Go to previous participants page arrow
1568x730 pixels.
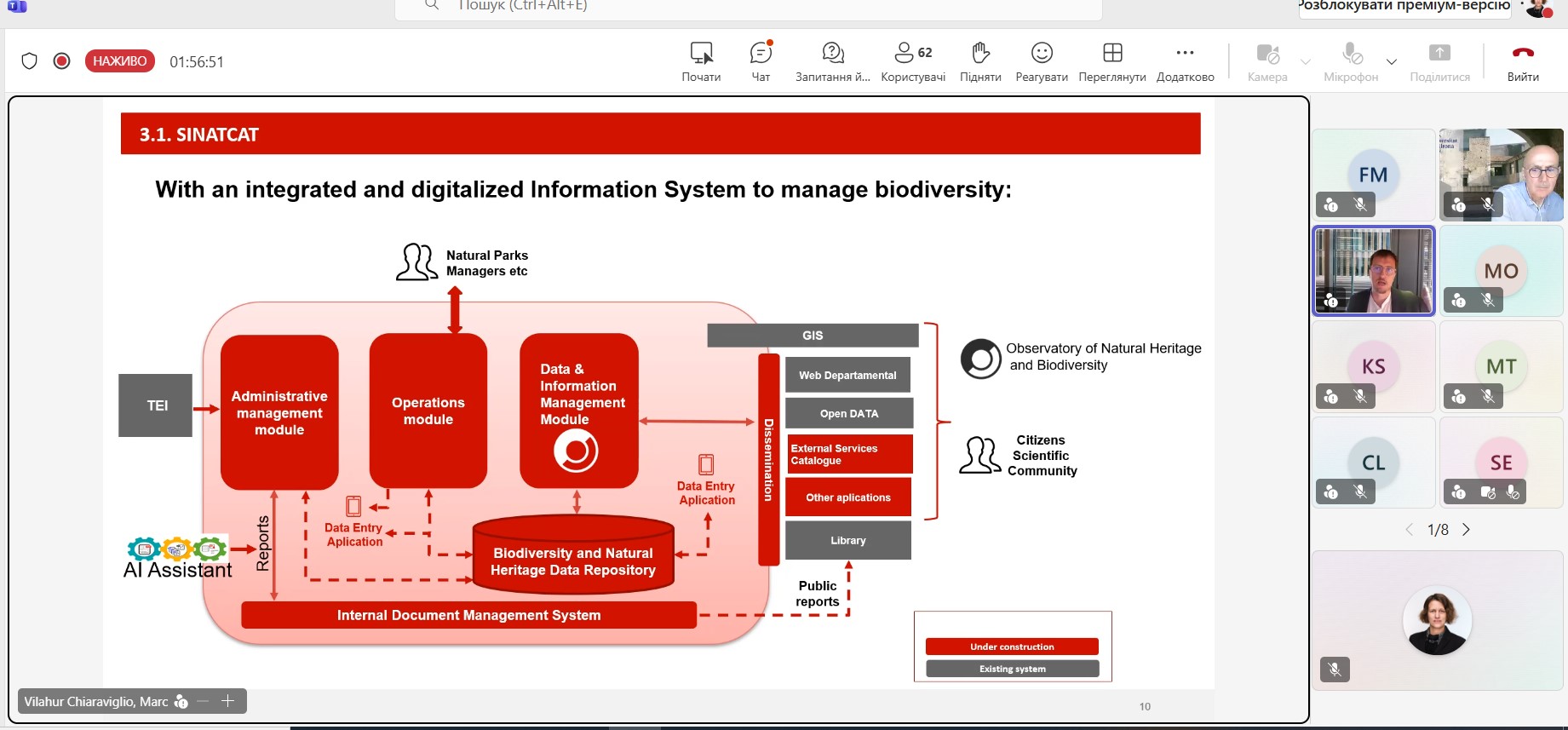click(1409, 530)
